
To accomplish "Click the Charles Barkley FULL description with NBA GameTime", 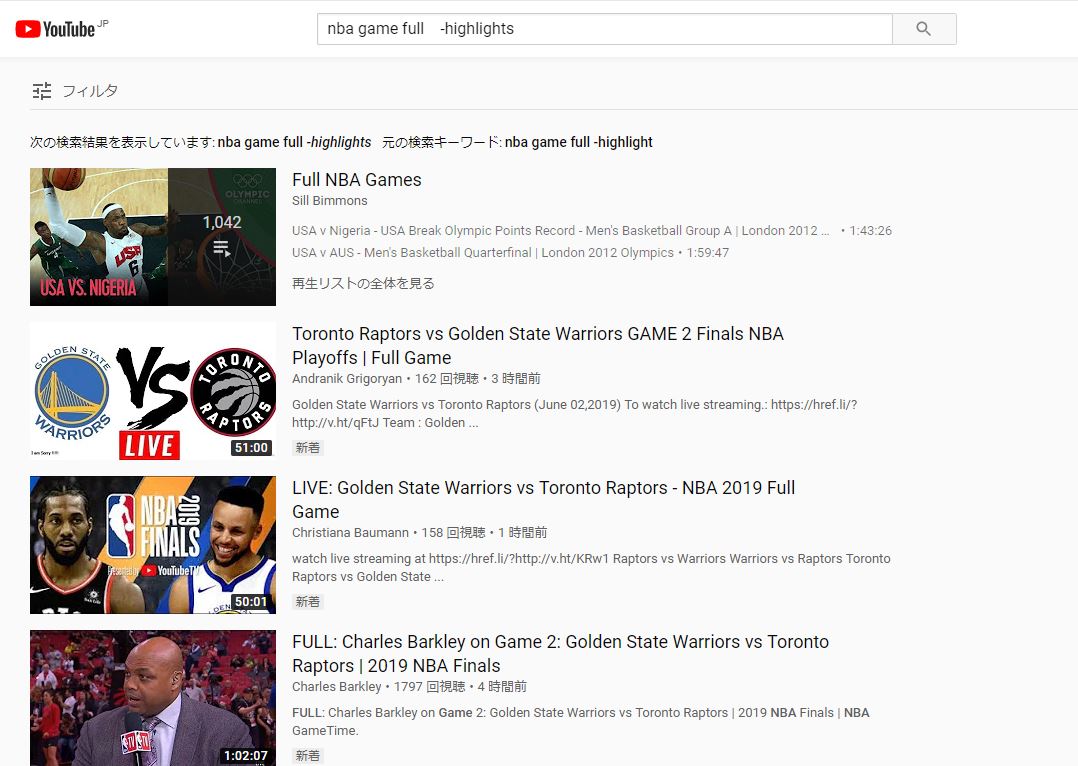I will [580, 722].
